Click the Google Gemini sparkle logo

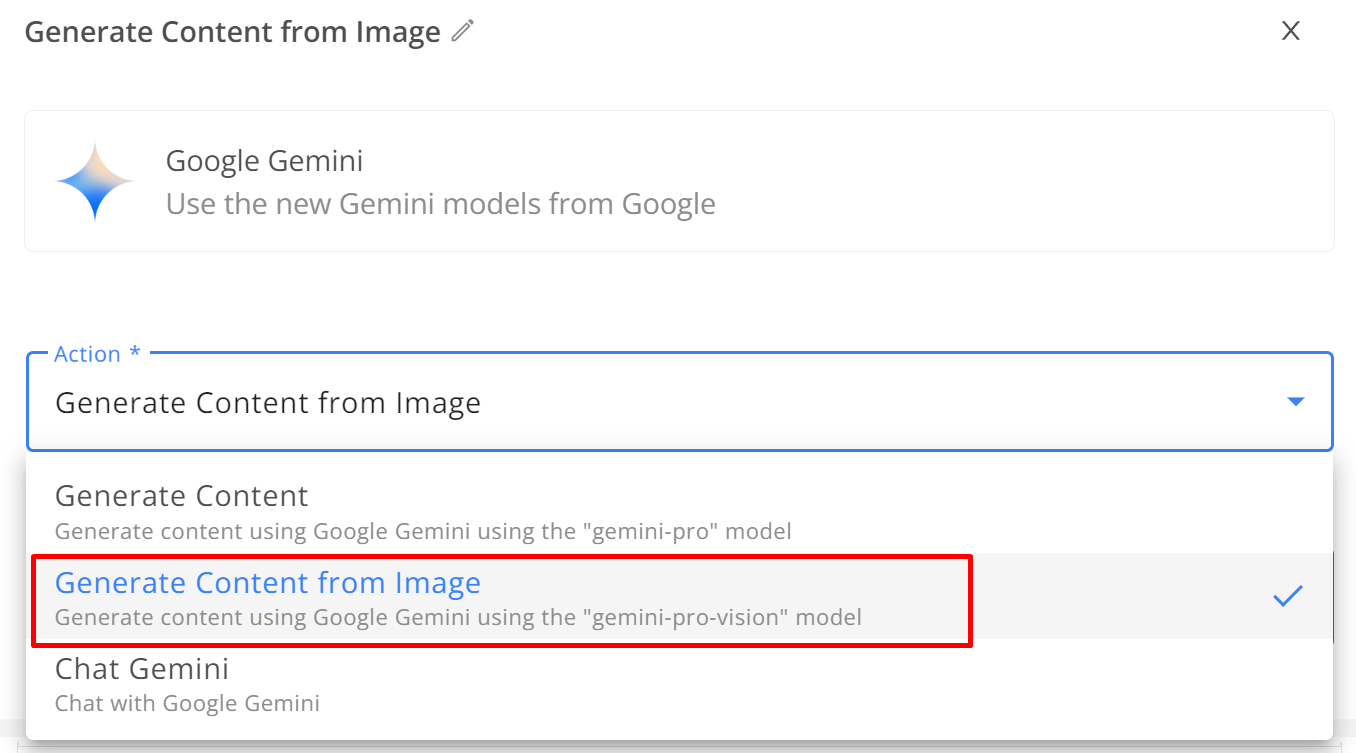(95, 181)
